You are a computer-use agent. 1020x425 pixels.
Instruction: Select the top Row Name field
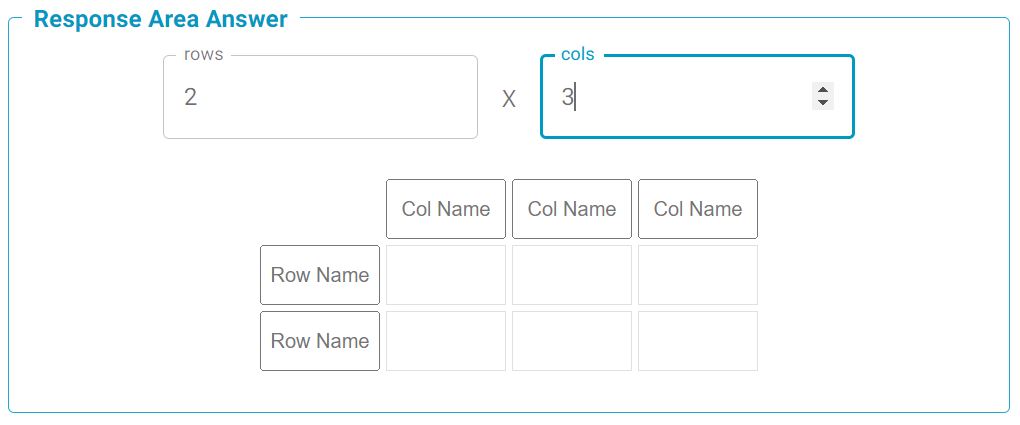[320, 275]
